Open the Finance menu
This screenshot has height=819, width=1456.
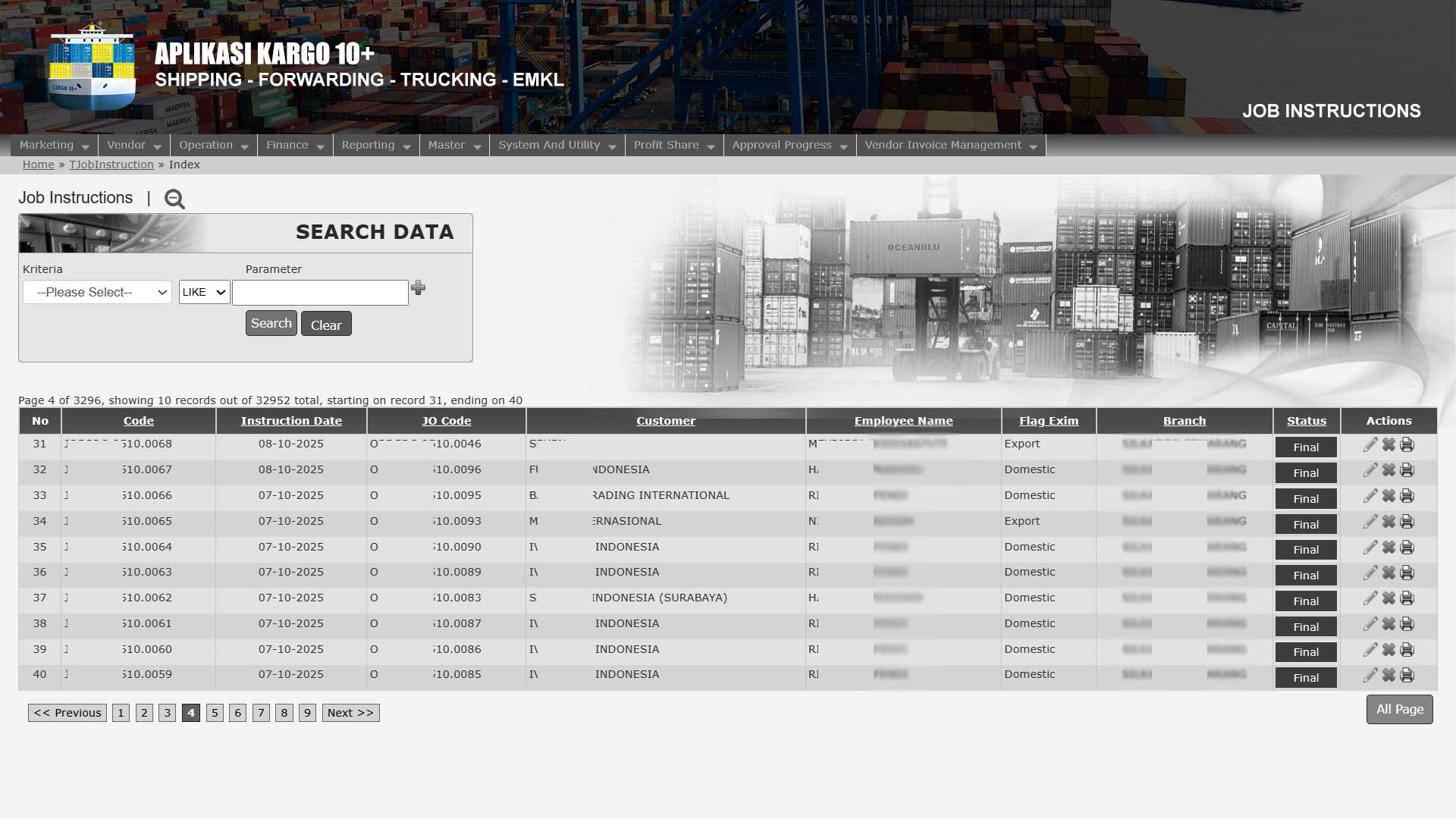point(294,145)
